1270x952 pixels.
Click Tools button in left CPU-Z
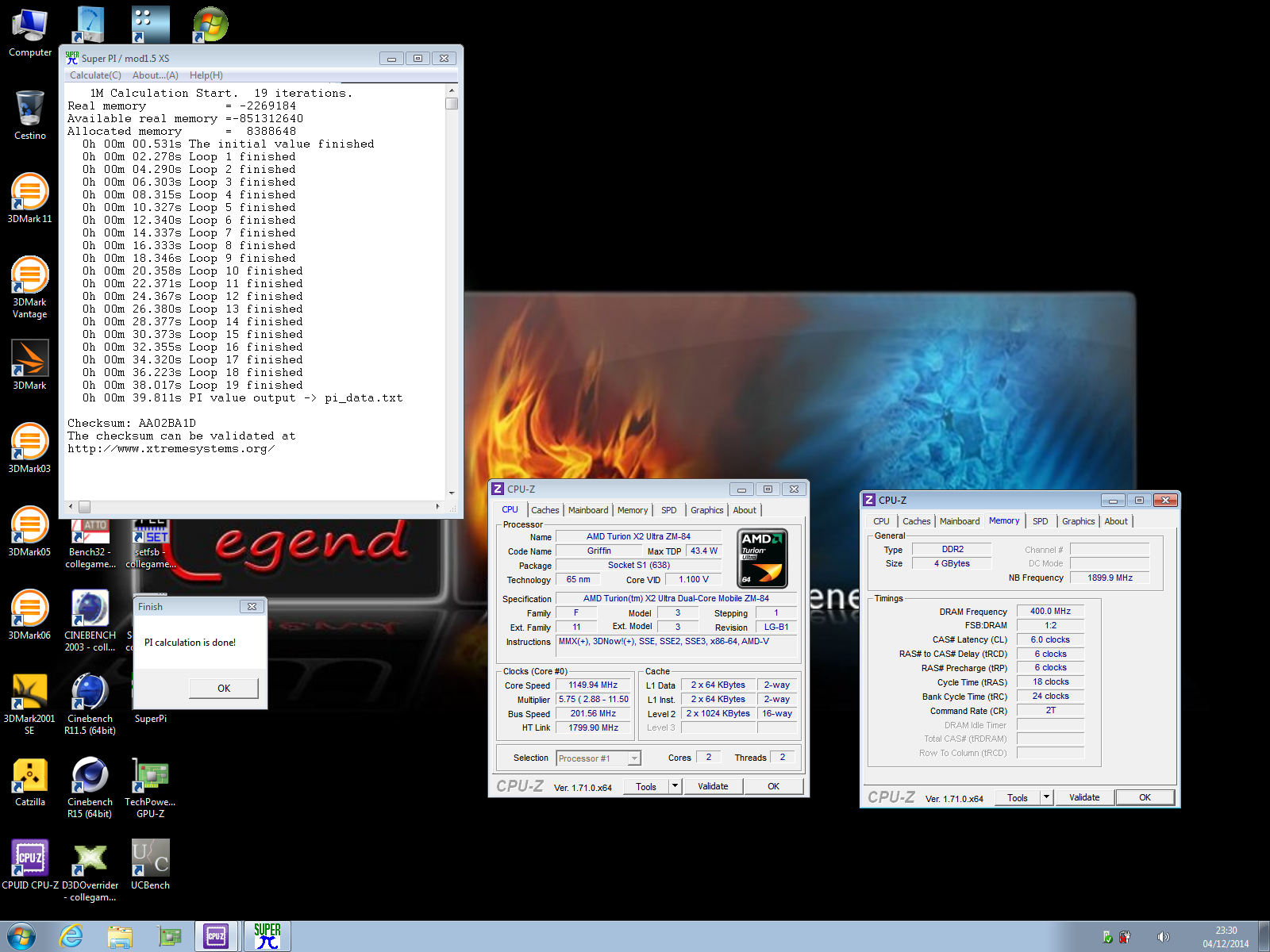click(x=646, y=786)
